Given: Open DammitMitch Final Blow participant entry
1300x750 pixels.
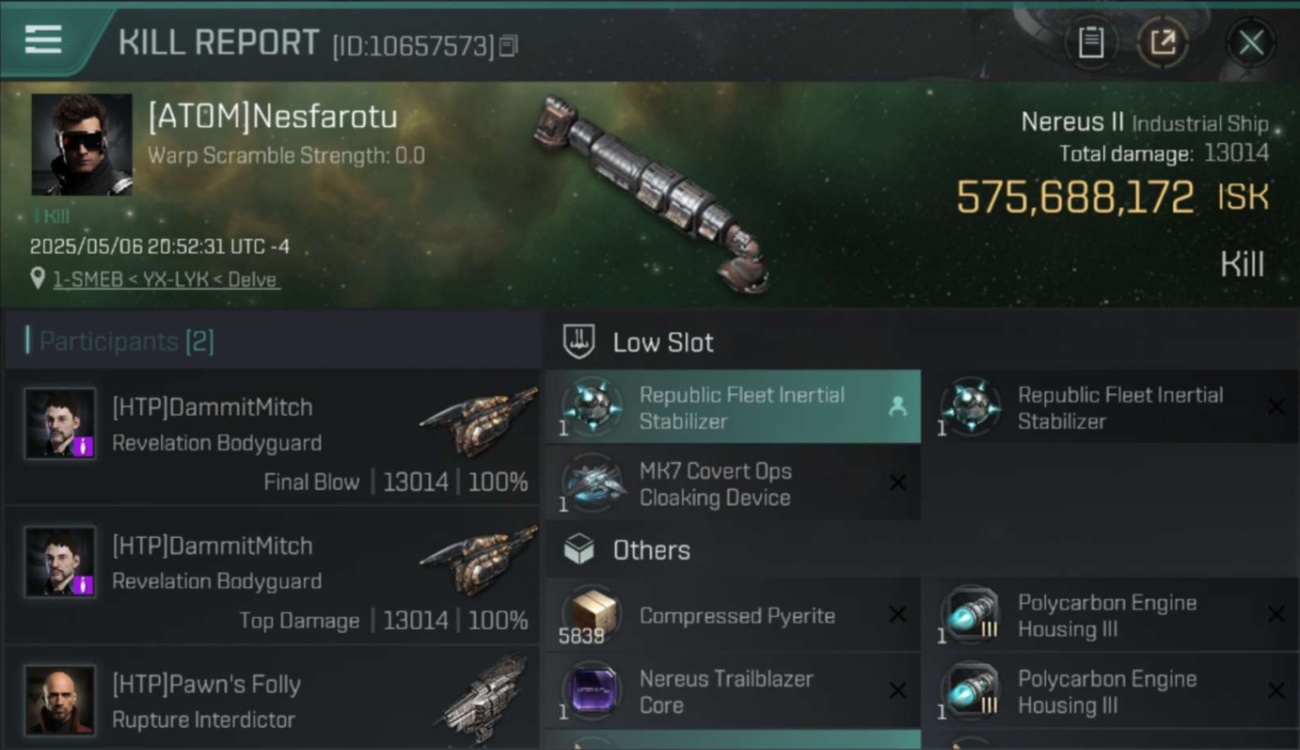Looking at the screenshot, I should (x=272, y=437).
